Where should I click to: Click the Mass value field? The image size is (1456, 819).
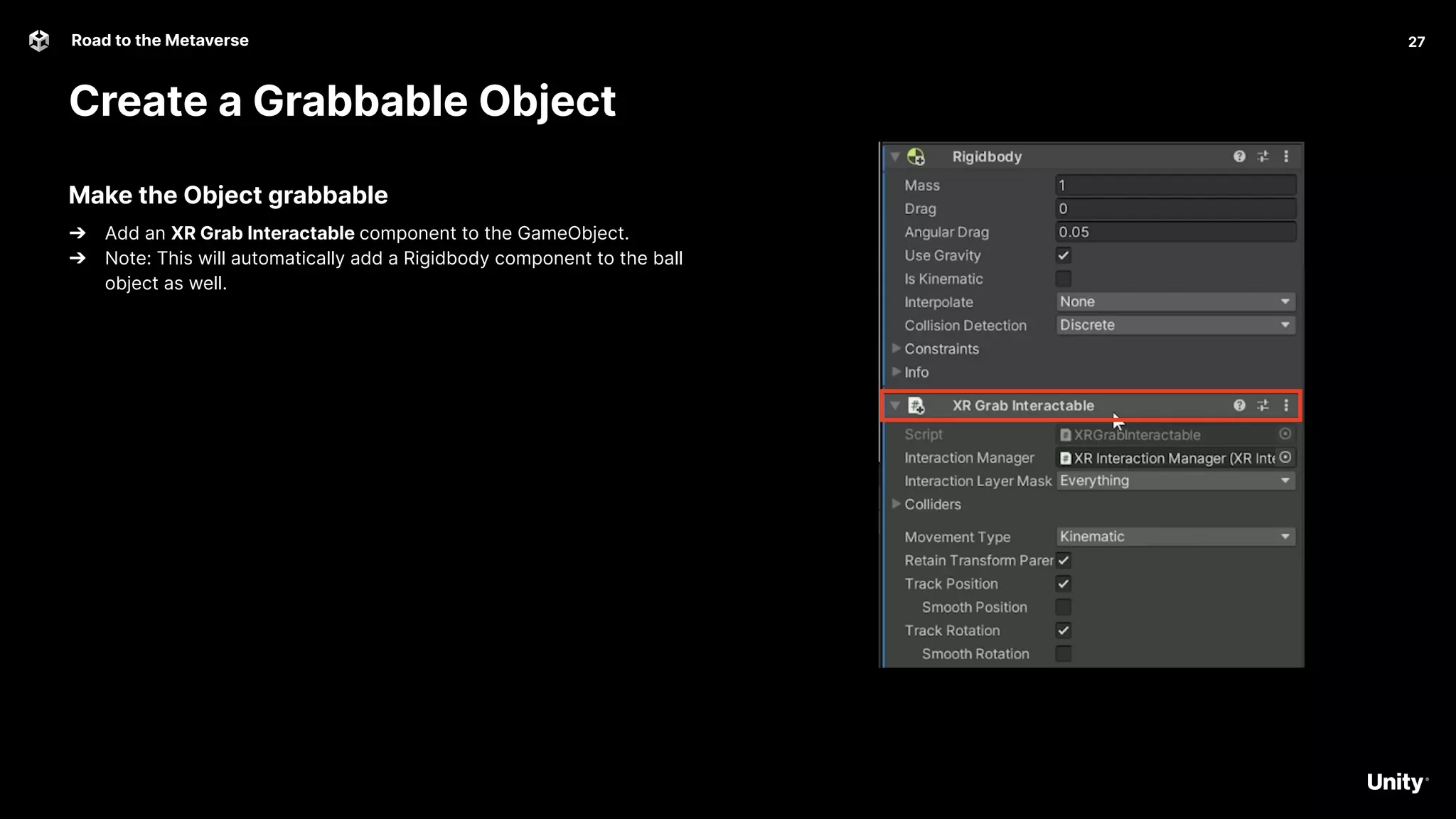point(1176,186)
